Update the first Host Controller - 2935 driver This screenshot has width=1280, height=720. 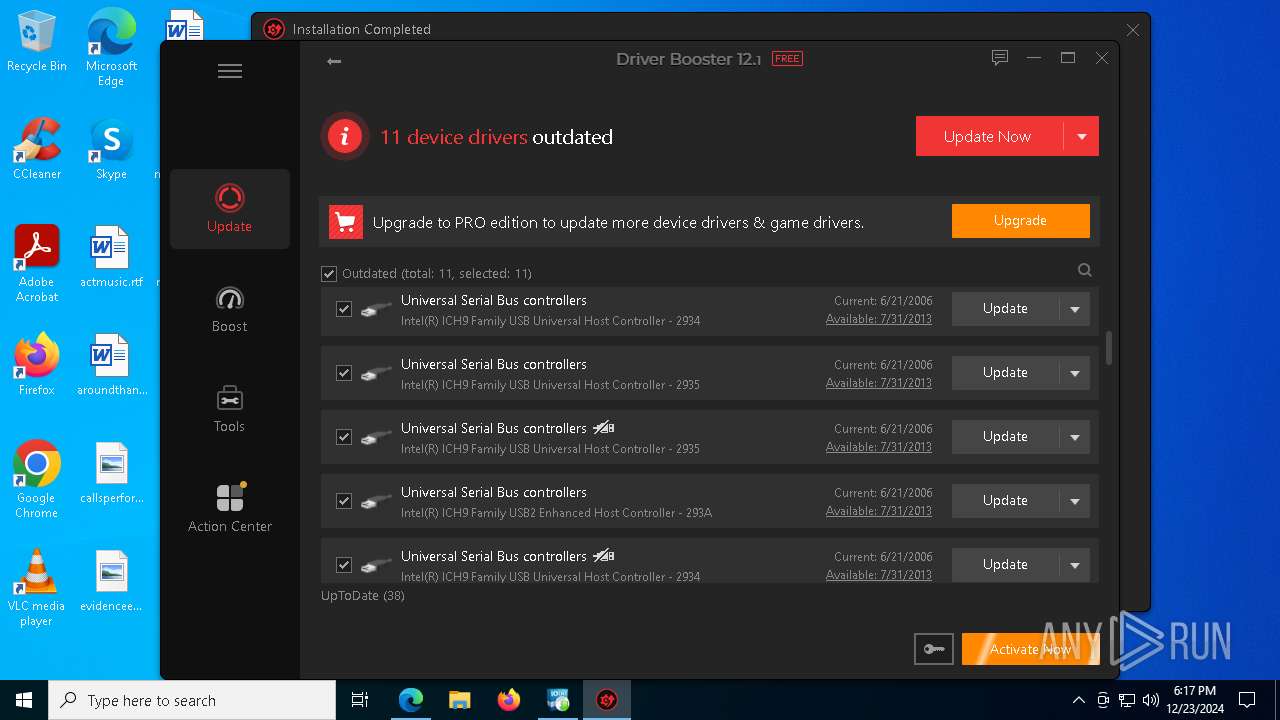pos(1005,373)
